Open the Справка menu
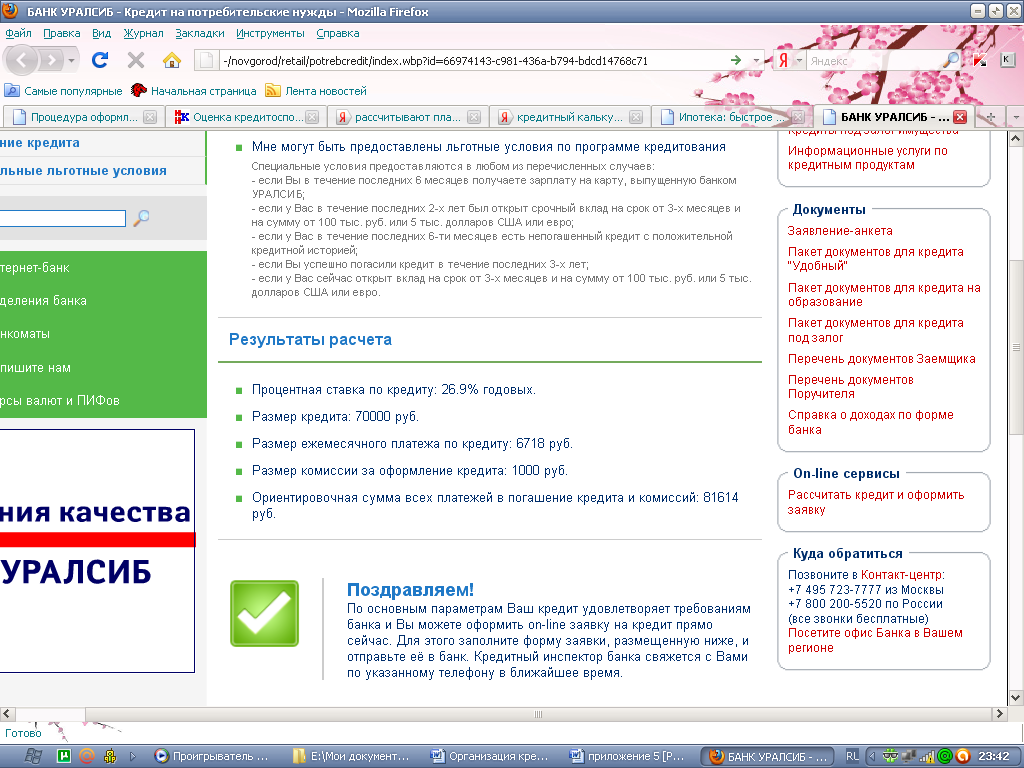Screen dimensions: 1024x768 point(338,33)
